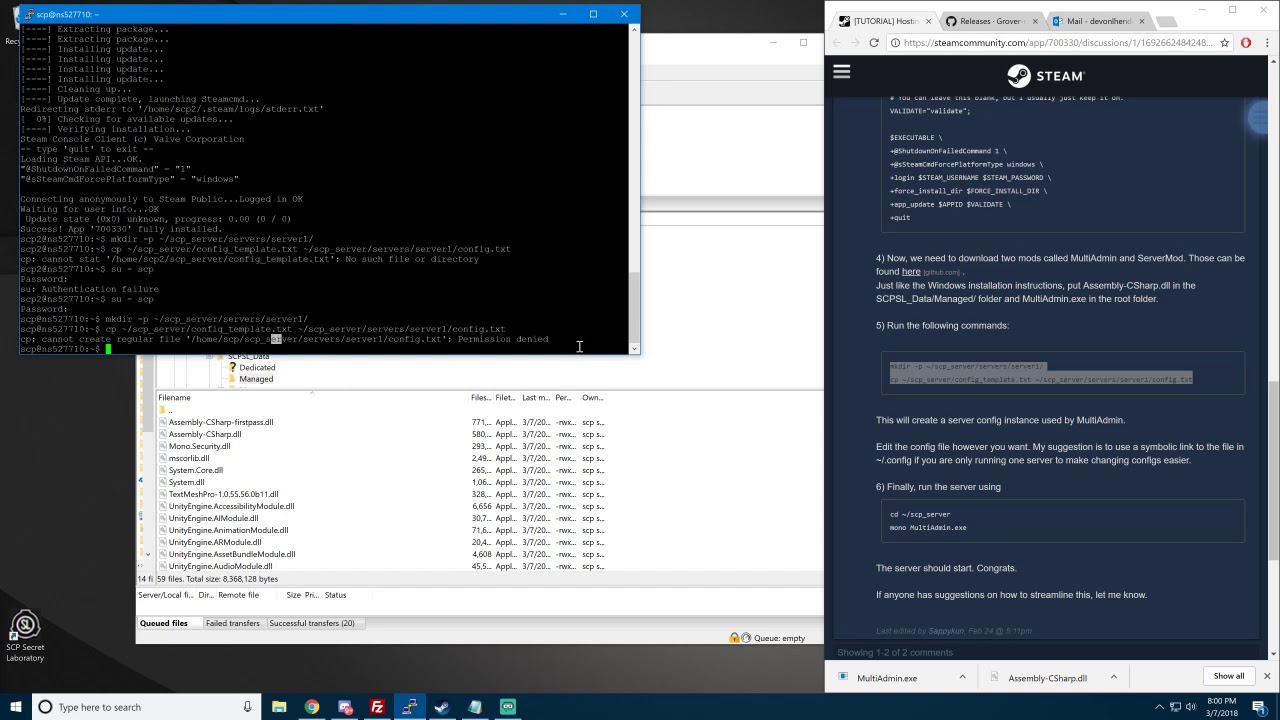
Task: Show hidden system tray icons
Action: point(1160,707)
